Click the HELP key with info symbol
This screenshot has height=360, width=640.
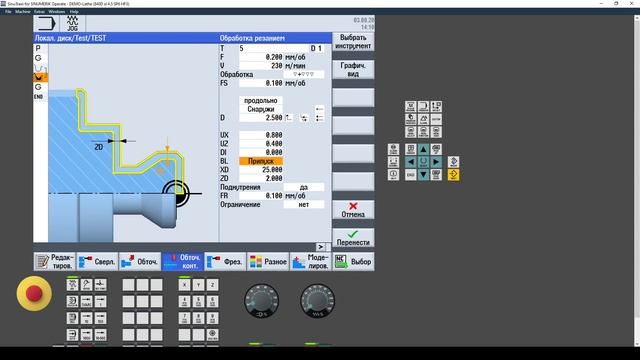pyautogui.click(x=393, y=175)
